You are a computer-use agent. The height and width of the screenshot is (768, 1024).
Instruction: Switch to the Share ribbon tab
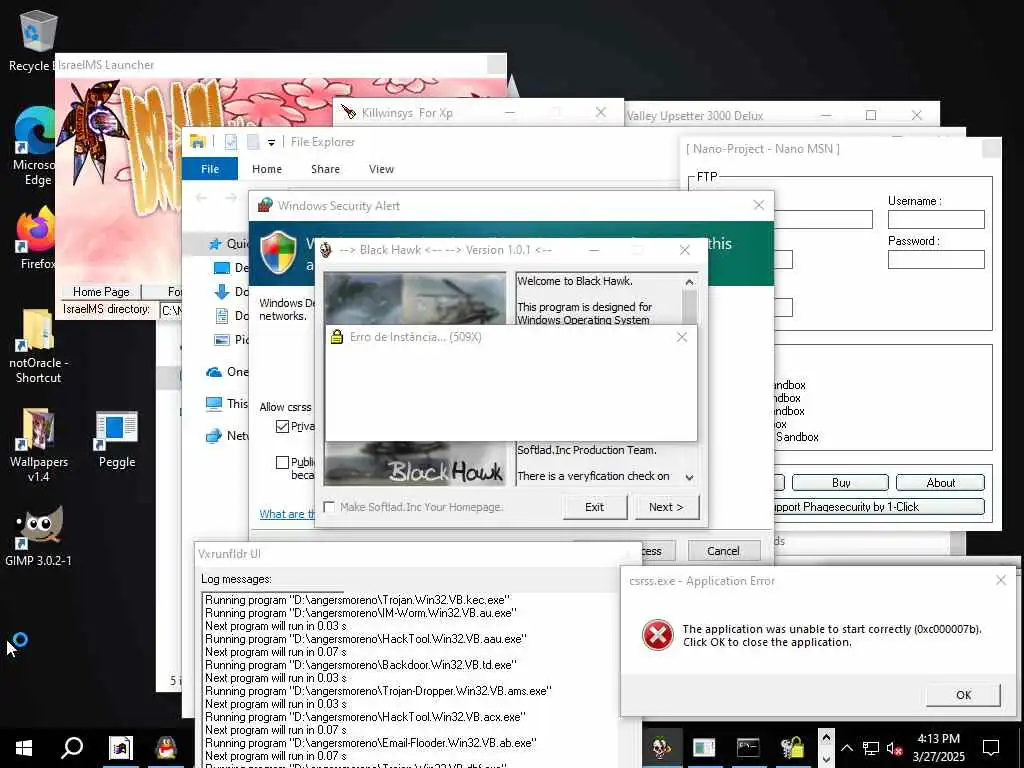coord(325,168)
